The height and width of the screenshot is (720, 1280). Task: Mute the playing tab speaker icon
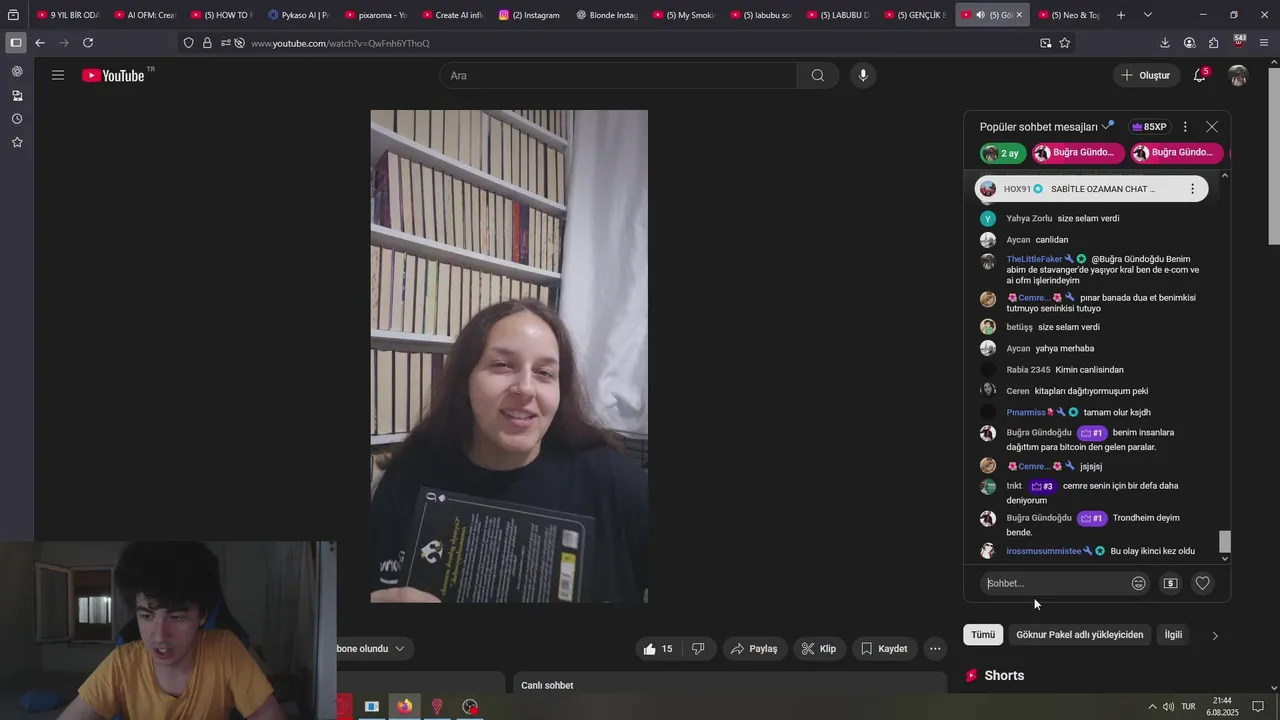980,15
